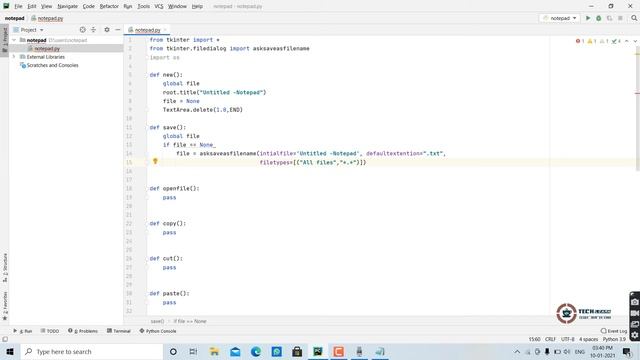Open the Event Log
640x360 pixels.
[x=614, y=331]
